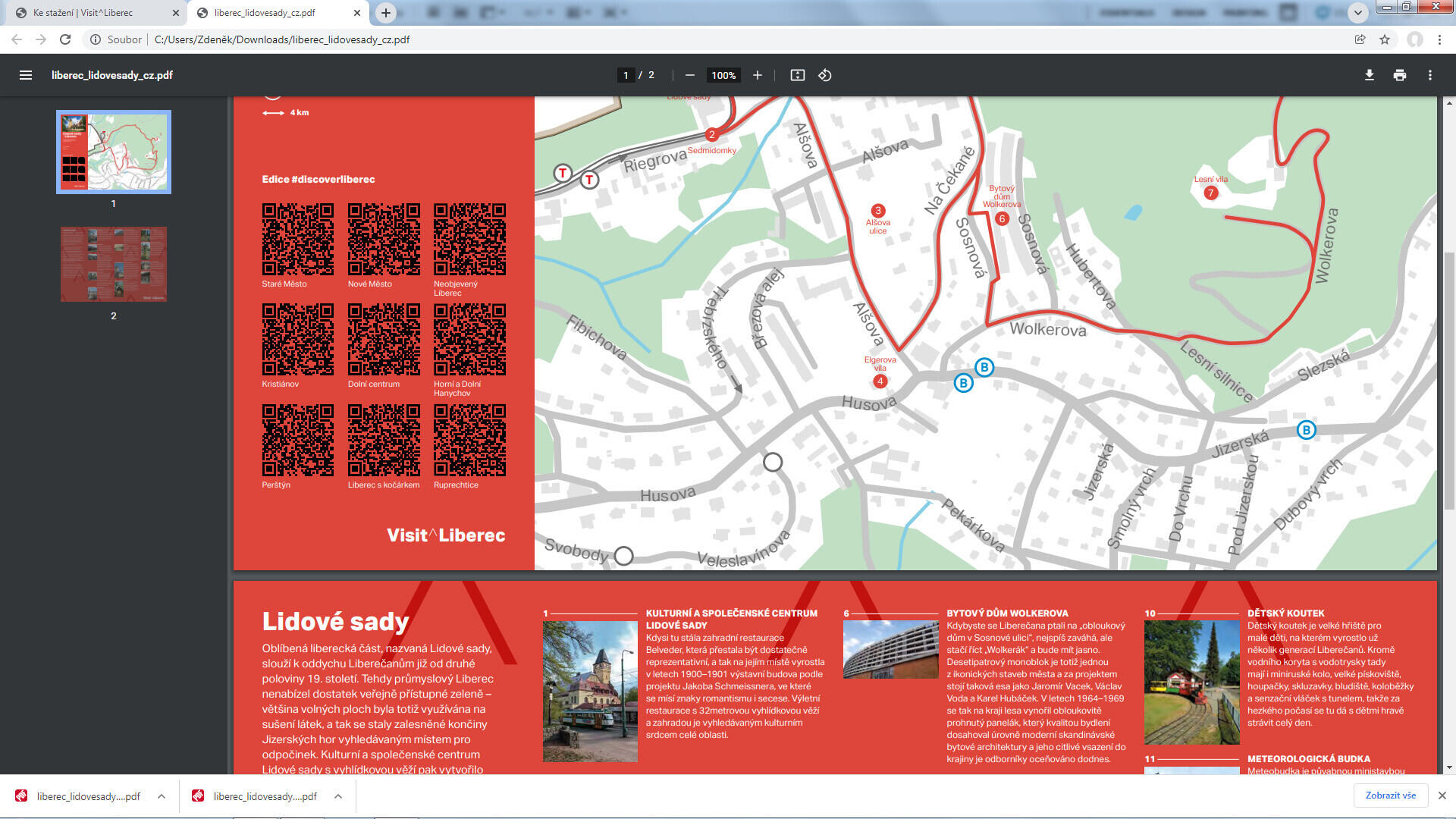Image resolution: width=1456 pixels, height=819 pixels.
Task: Share this page icon in address bar
Action: pos(1360,39)
